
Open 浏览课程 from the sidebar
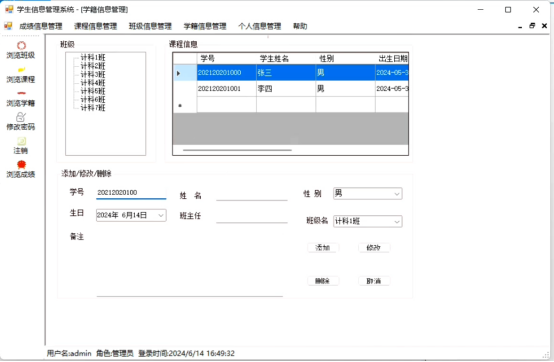coord(21,70)
